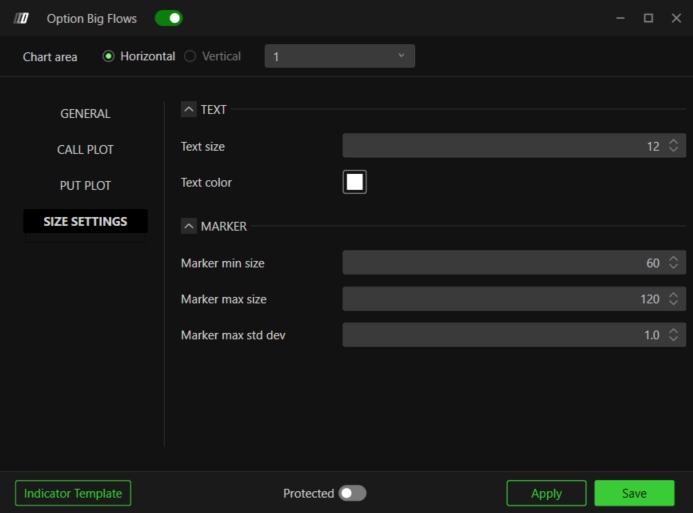Open the Indicator Template button

pyautogui.click(x=73, y=493)
